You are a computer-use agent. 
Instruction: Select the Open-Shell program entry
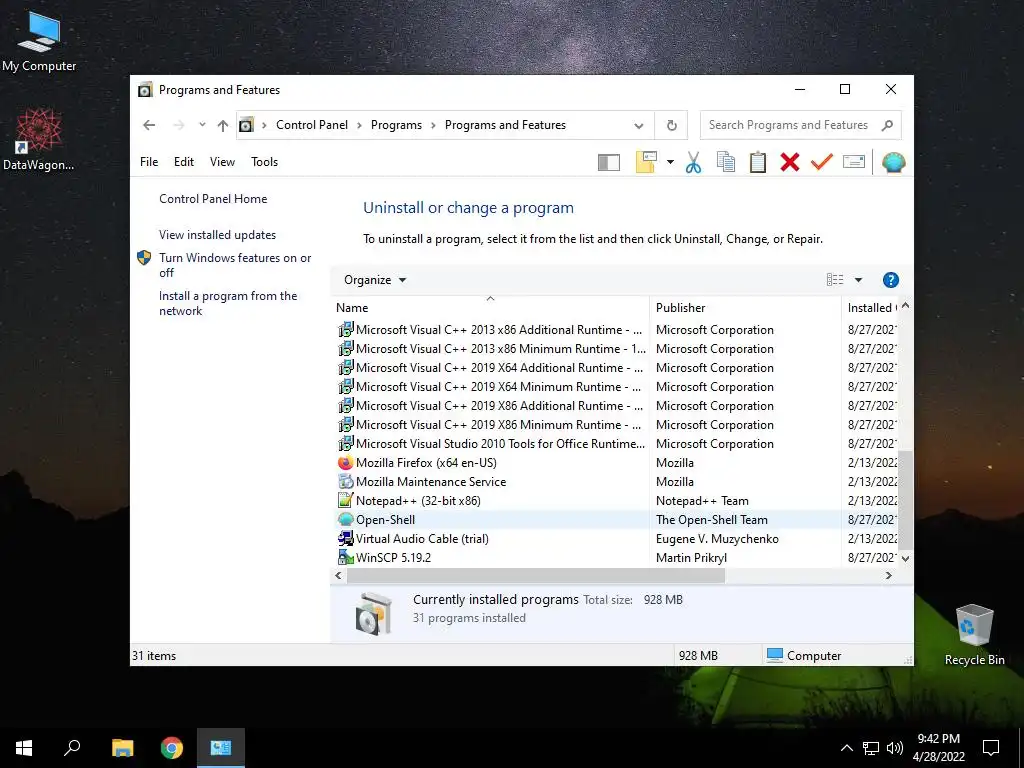[616, 519]
